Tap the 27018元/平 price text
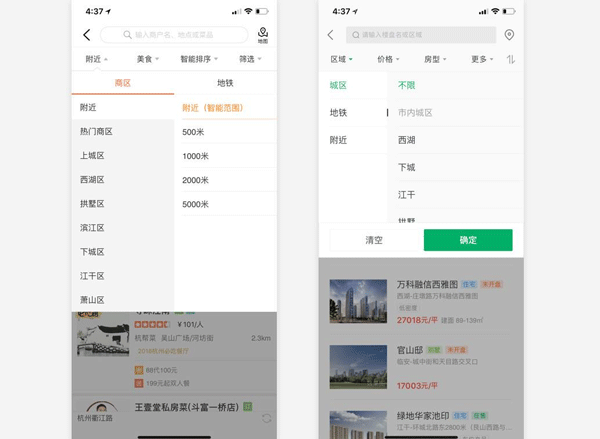The height and width of the screenshot is (439, 600). point(417,320)
